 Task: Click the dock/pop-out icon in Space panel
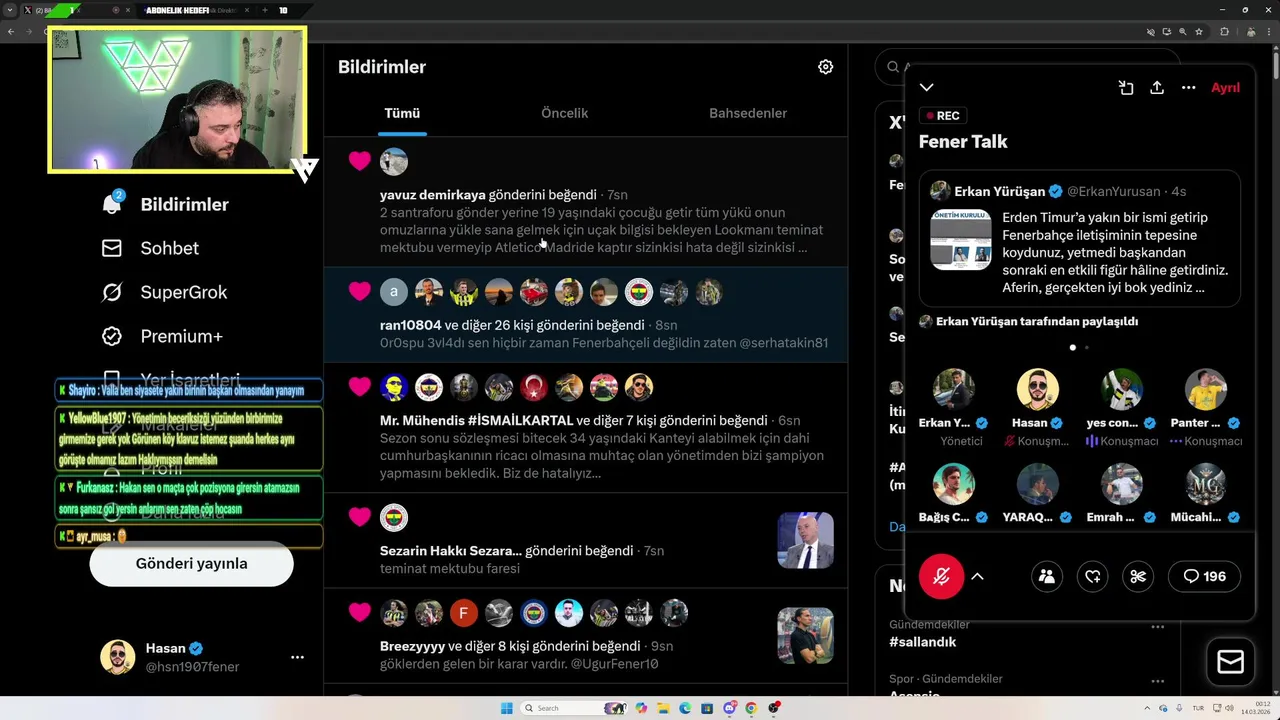click(x=1126, y=88)
